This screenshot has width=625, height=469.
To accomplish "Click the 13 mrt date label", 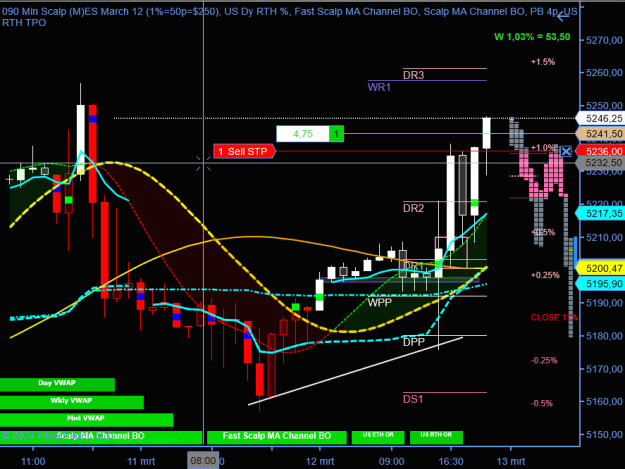I will coord(511,461).
